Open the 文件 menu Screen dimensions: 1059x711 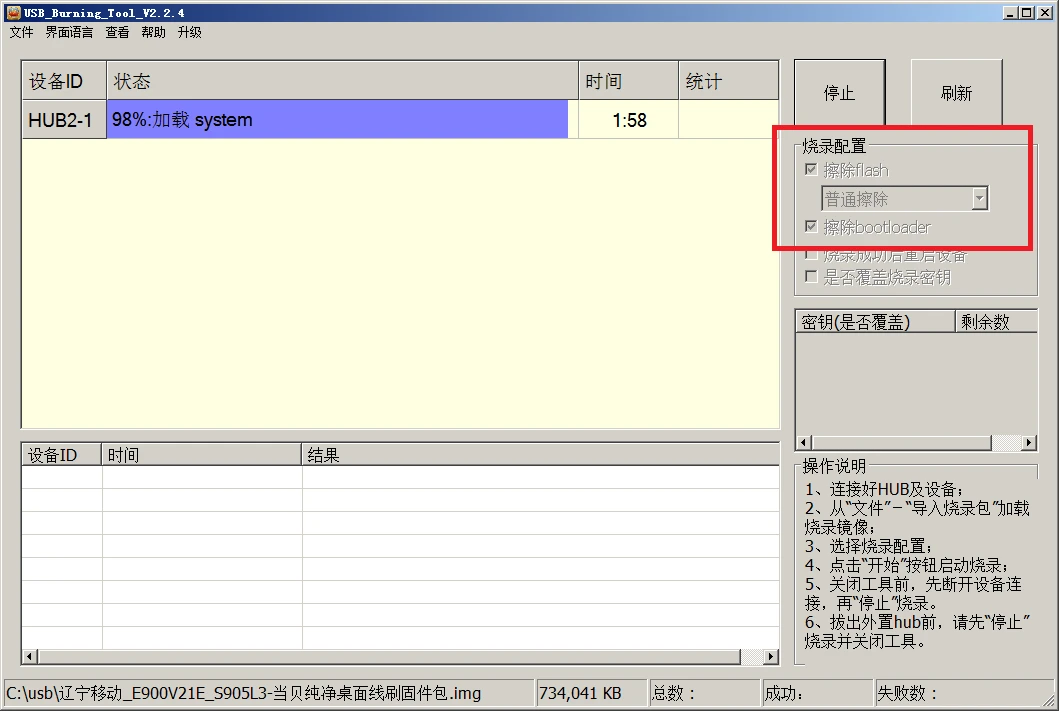click(x=21, y=32)
